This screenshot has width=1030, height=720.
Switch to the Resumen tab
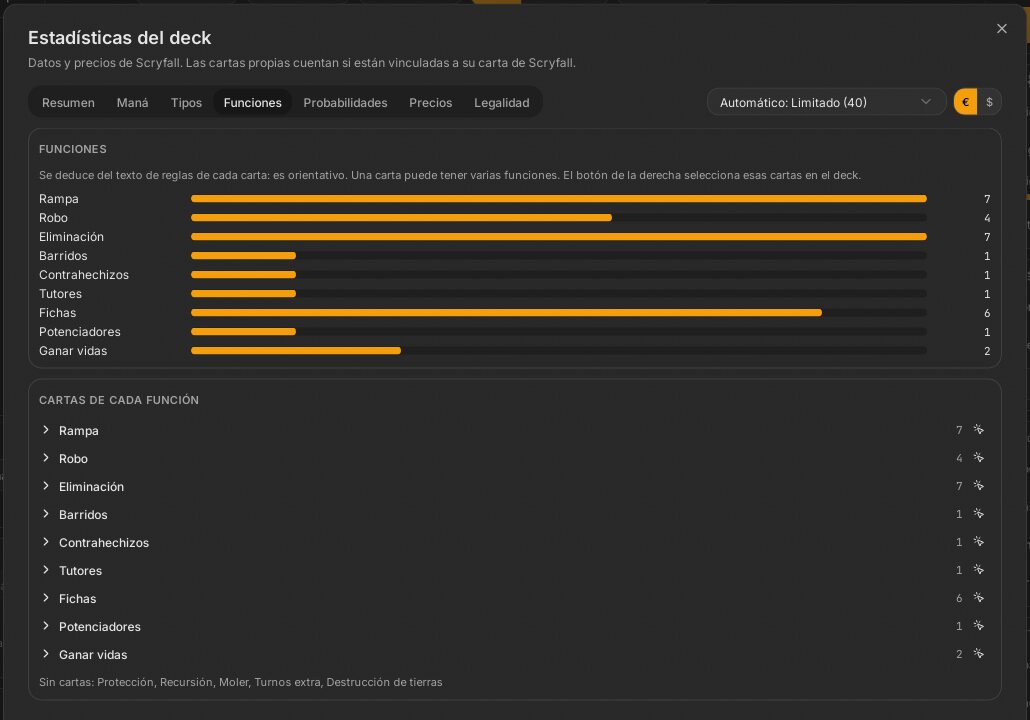point(68,102)
